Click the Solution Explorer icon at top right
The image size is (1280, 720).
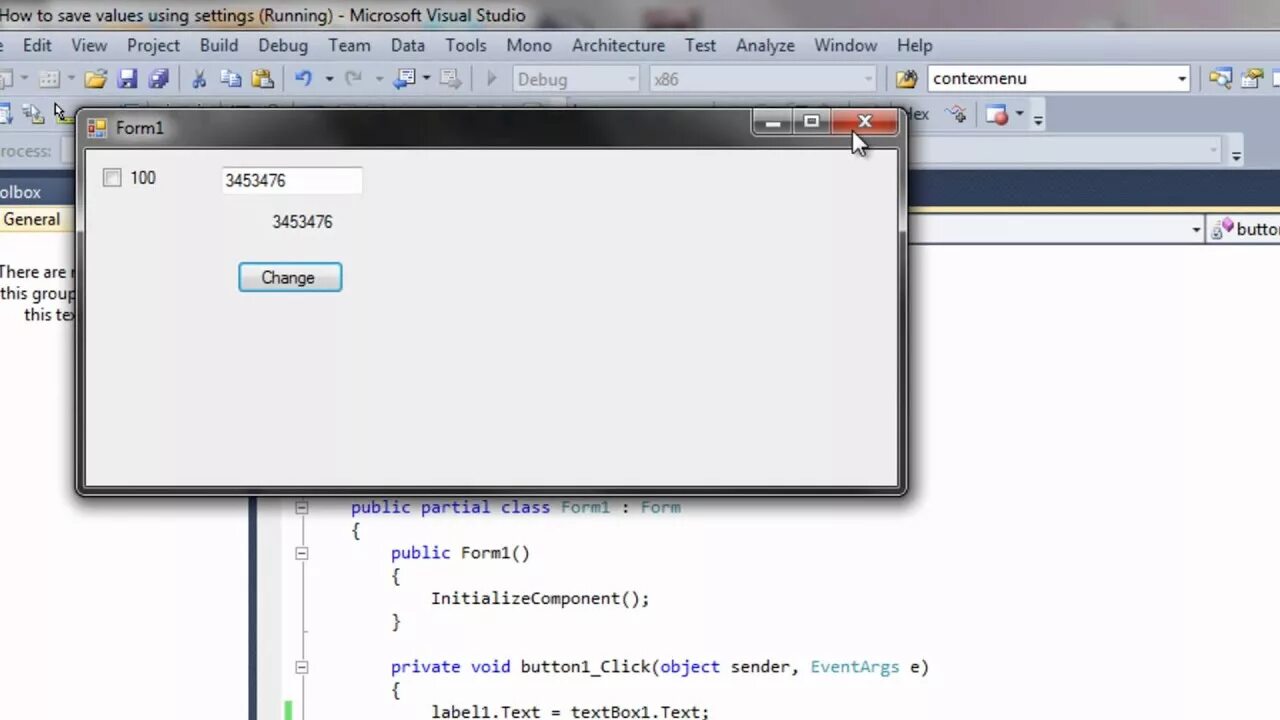[1220, 79]
